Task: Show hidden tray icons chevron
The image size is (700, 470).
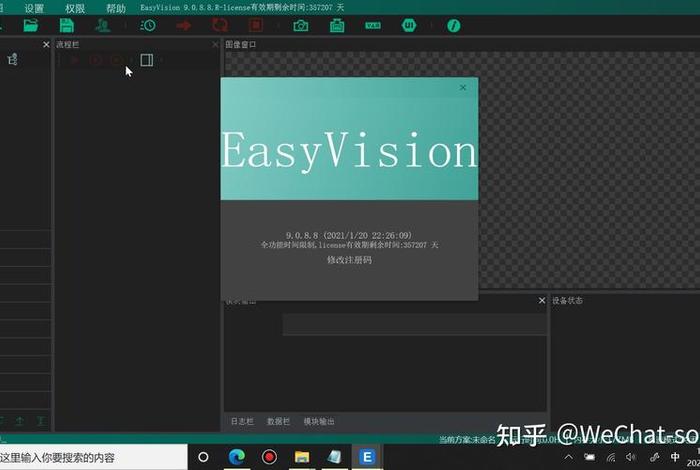Action: coord(568,457)
